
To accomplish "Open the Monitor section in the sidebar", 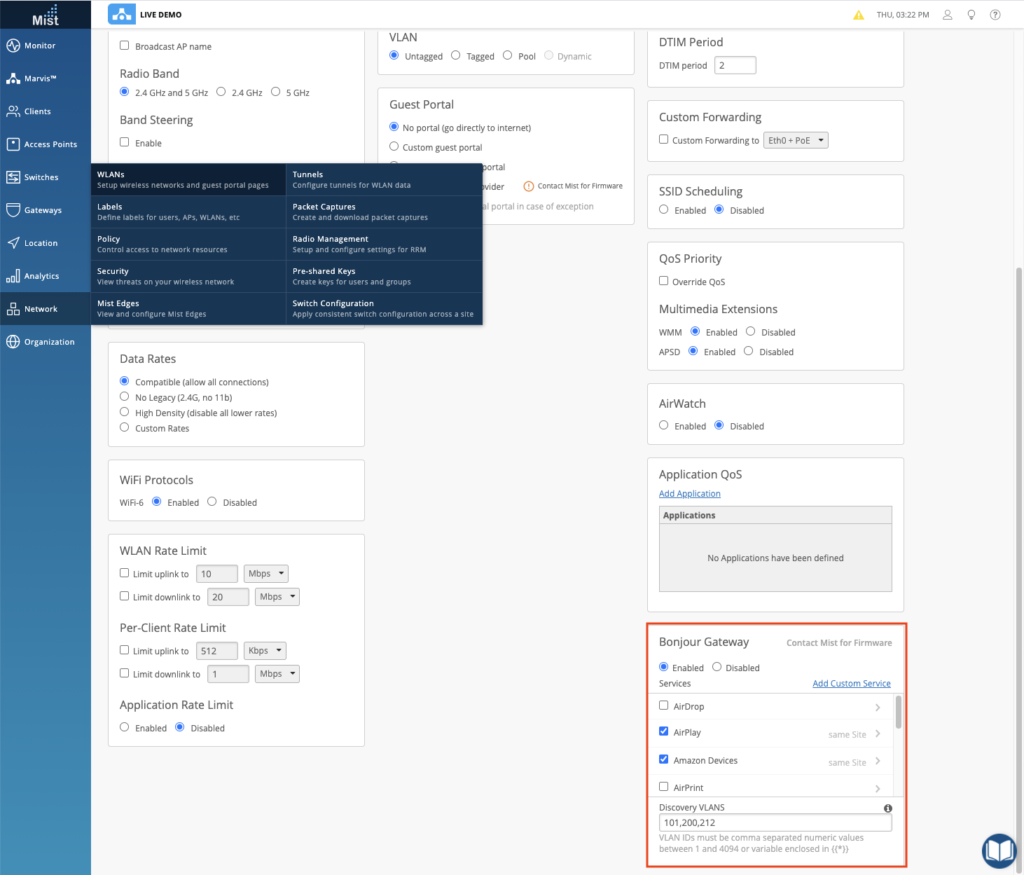I will pos(45,45).
